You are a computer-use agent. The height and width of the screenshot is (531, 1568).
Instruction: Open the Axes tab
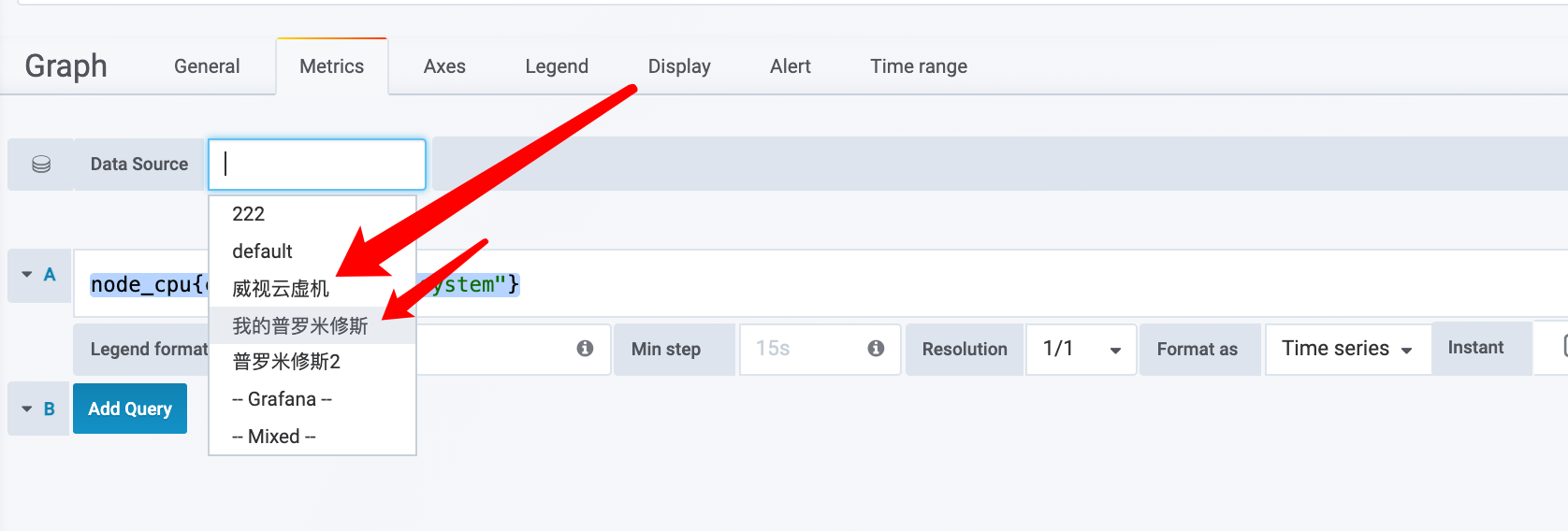444,66
